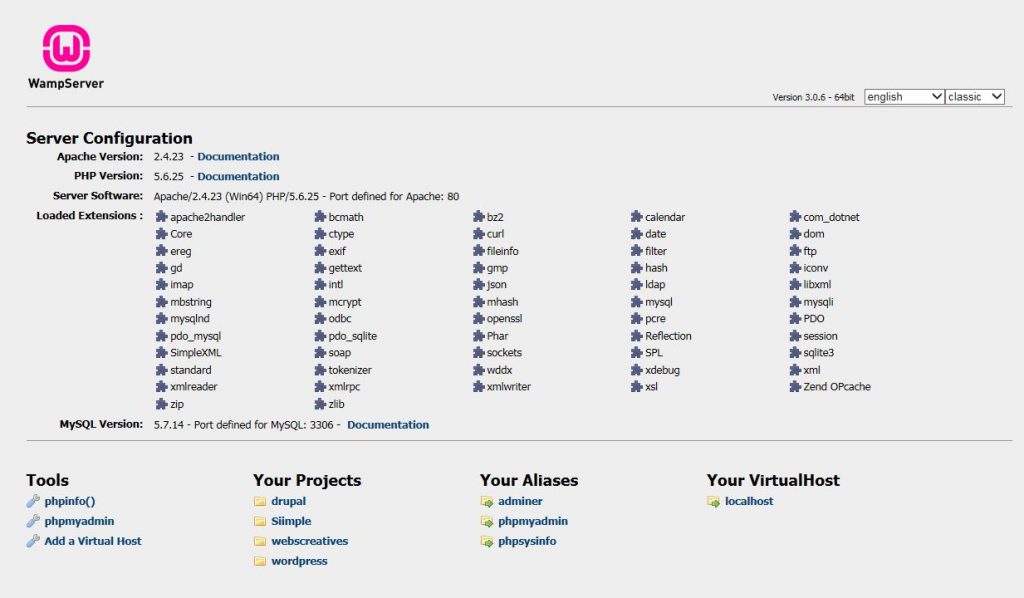Open the wordpress project
Viewport: 1024px width, 598px height.
(299, 561)
